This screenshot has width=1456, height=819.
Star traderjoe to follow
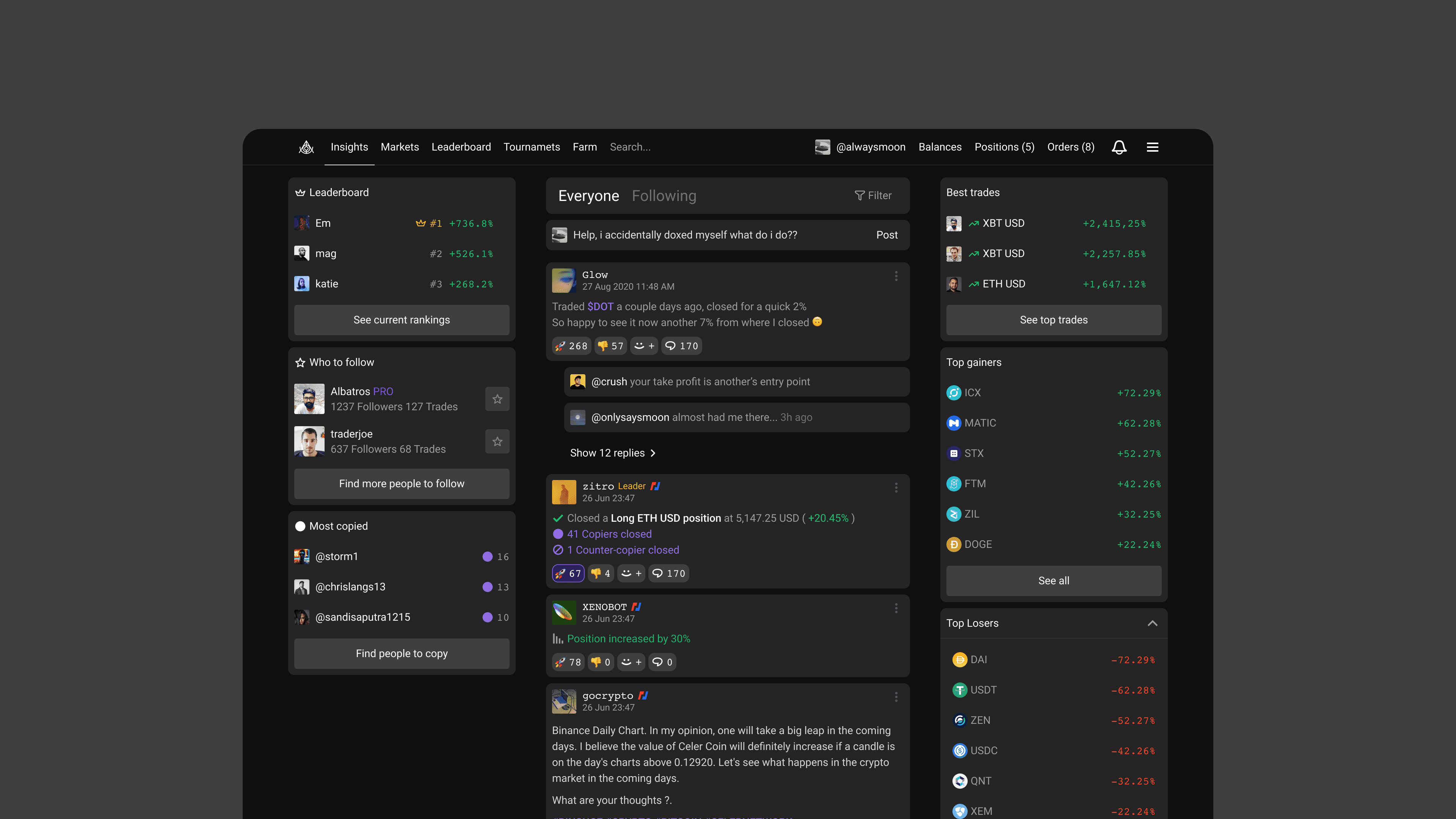click(497, 442)
